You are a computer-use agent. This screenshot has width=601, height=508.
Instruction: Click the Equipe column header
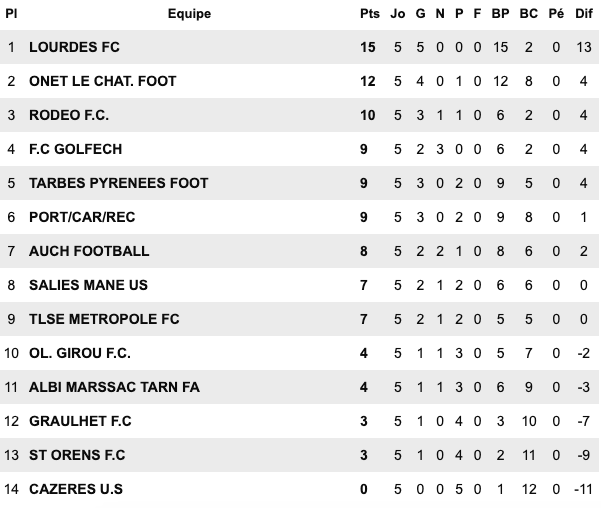pos(189,14)
